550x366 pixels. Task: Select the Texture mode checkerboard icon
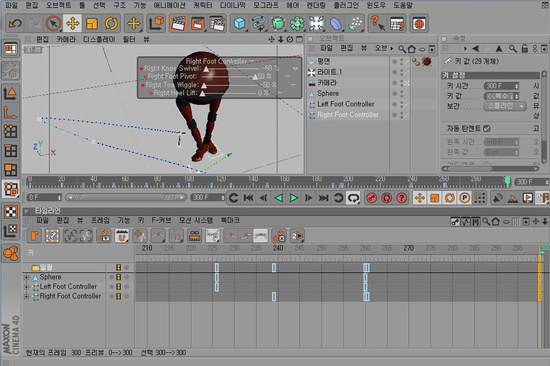pyautogui.click(x=11, y=212)
